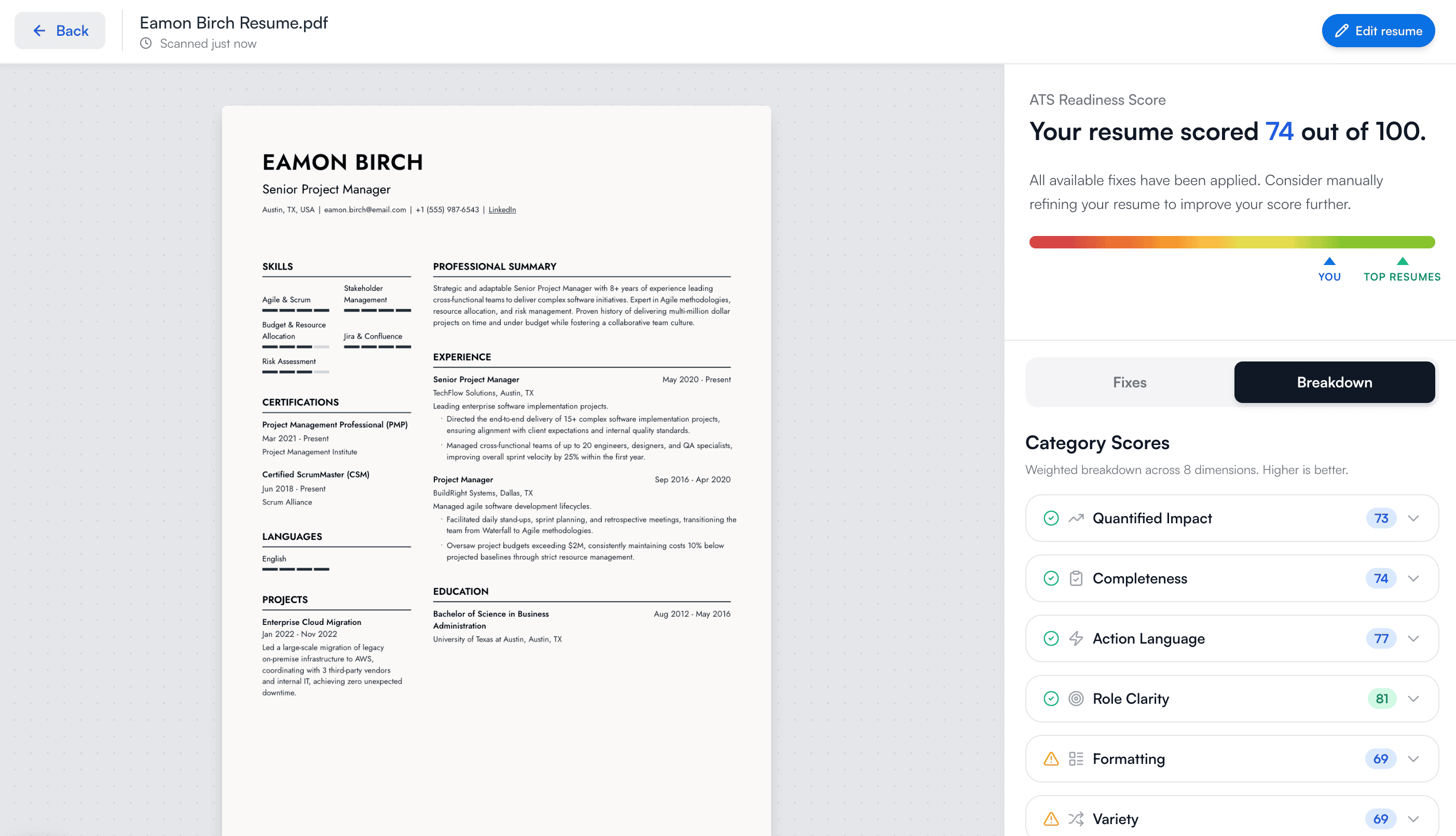Viewport: 1456px width, 836px height.
Task: Click the clipboard icon next to Completeness
Action: tap(1076, 578)
